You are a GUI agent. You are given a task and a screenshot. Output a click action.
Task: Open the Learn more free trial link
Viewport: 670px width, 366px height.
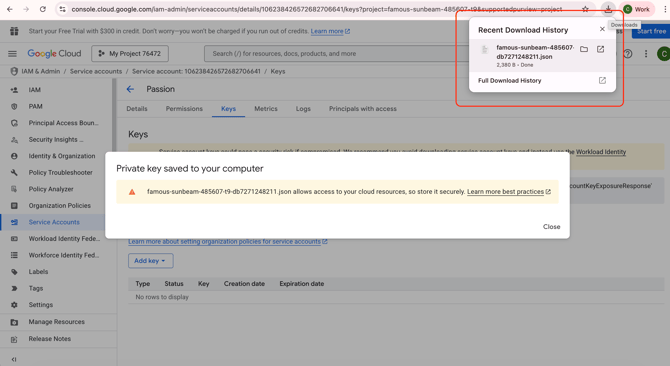330,31
